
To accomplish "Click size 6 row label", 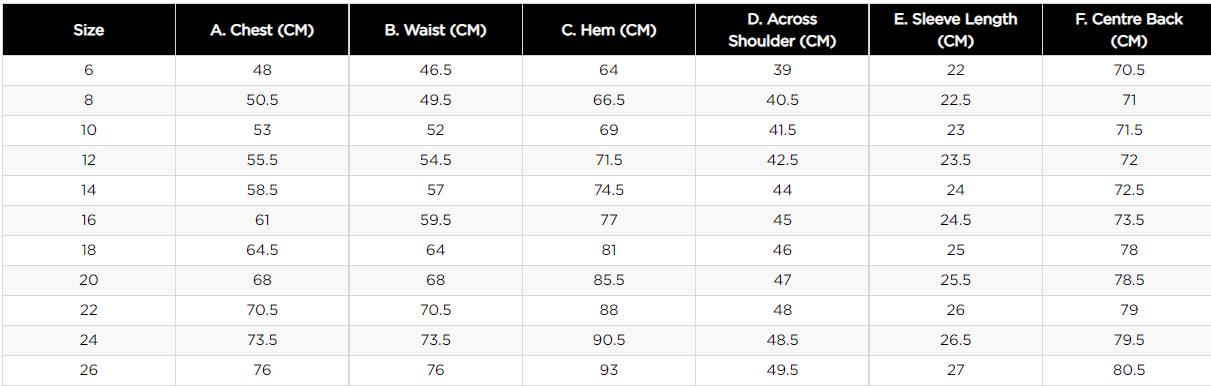I will tap(89, 70).
